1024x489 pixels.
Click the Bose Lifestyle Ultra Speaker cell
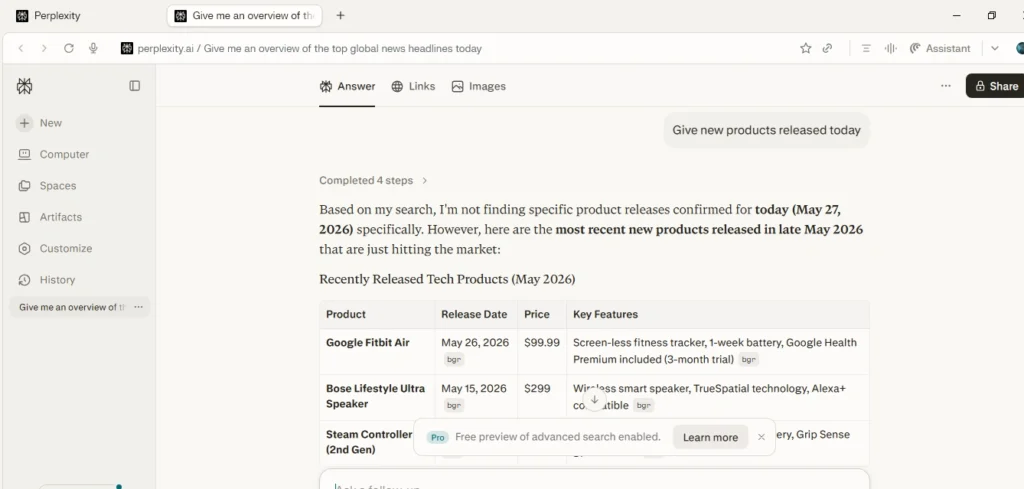pyautogui.click(x=376, y=396)
